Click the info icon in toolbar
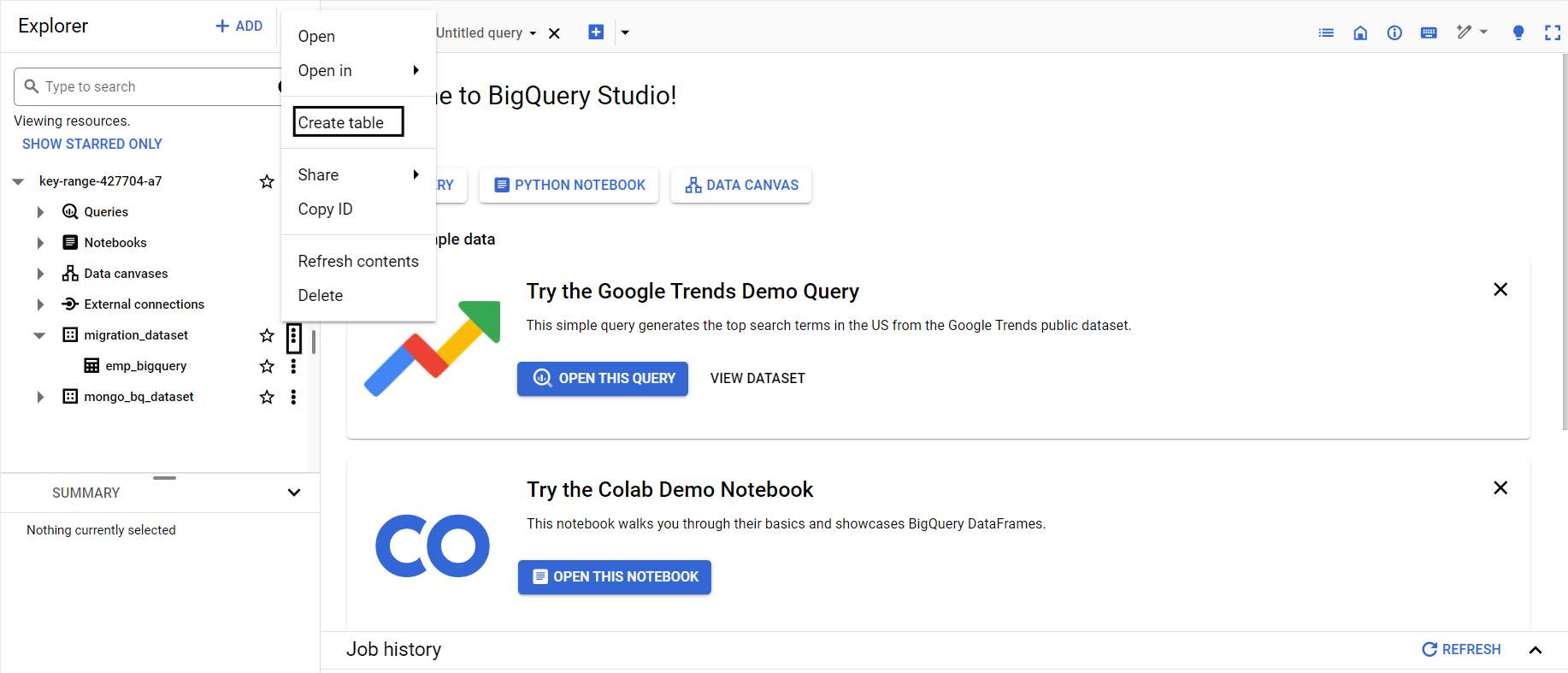The height and width of the screenshot is (673, 1568). (x=1394, y=32)
